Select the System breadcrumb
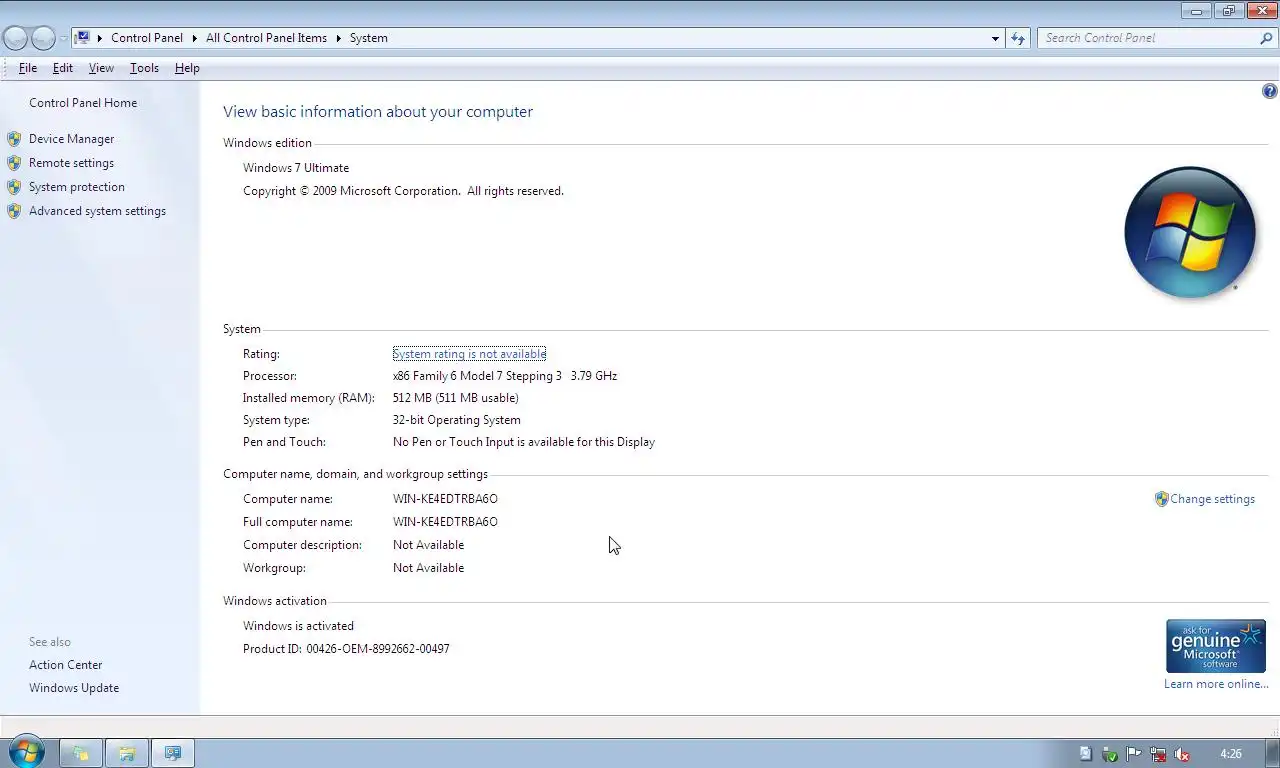 368,38
